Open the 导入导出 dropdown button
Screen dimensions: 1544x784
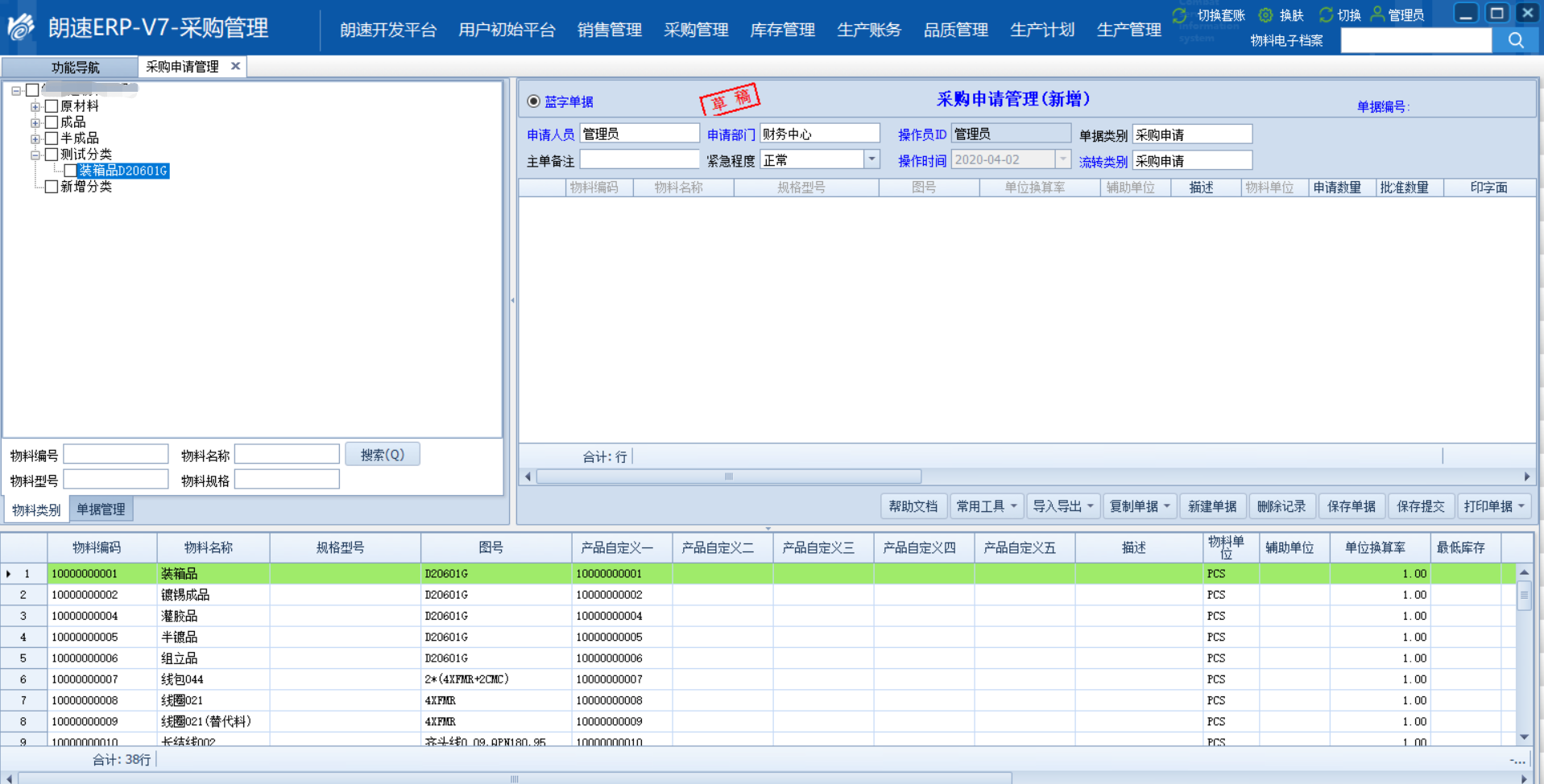[1063, 506]
